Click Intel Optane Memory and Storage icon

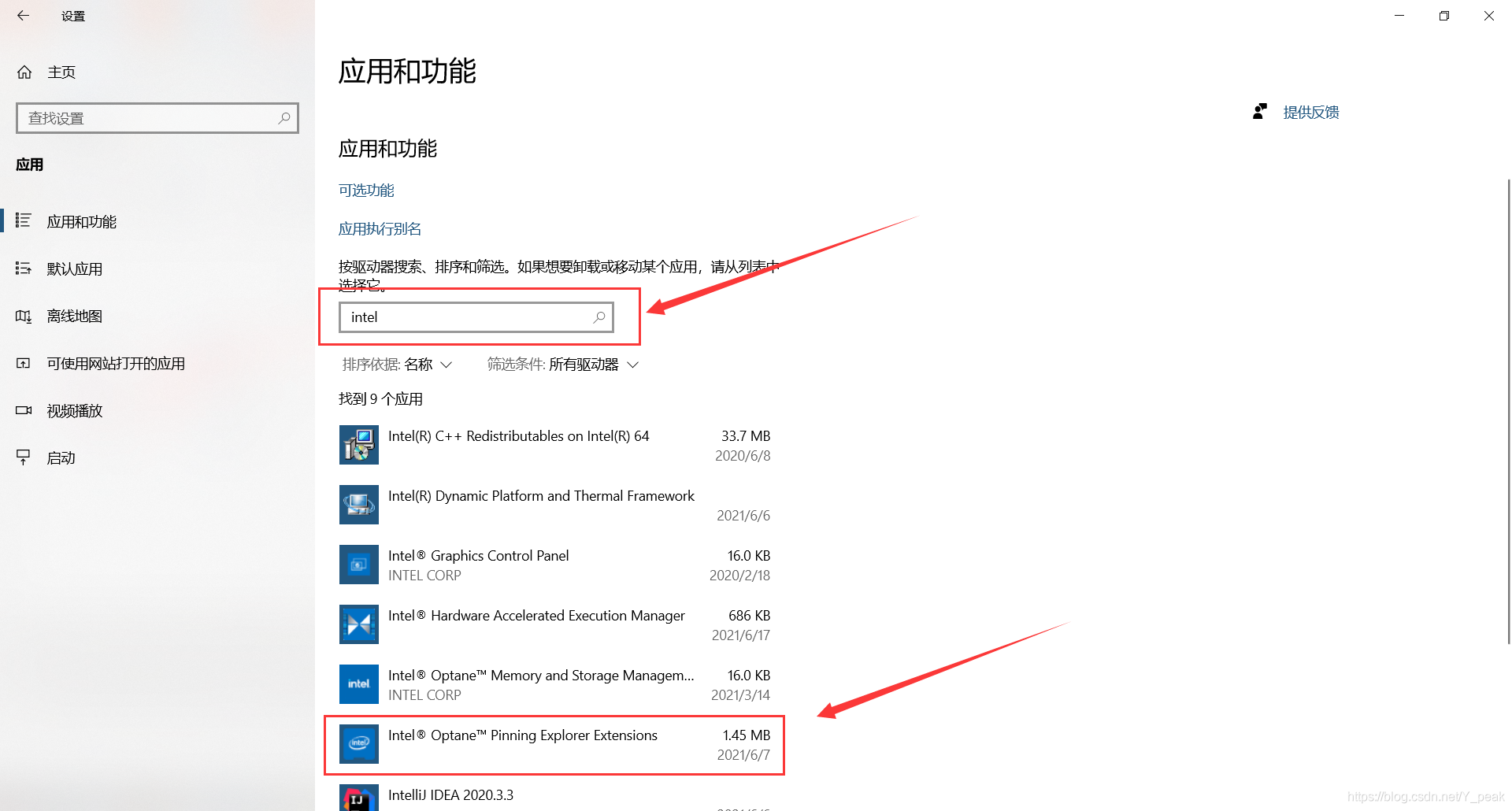[359, 684]
